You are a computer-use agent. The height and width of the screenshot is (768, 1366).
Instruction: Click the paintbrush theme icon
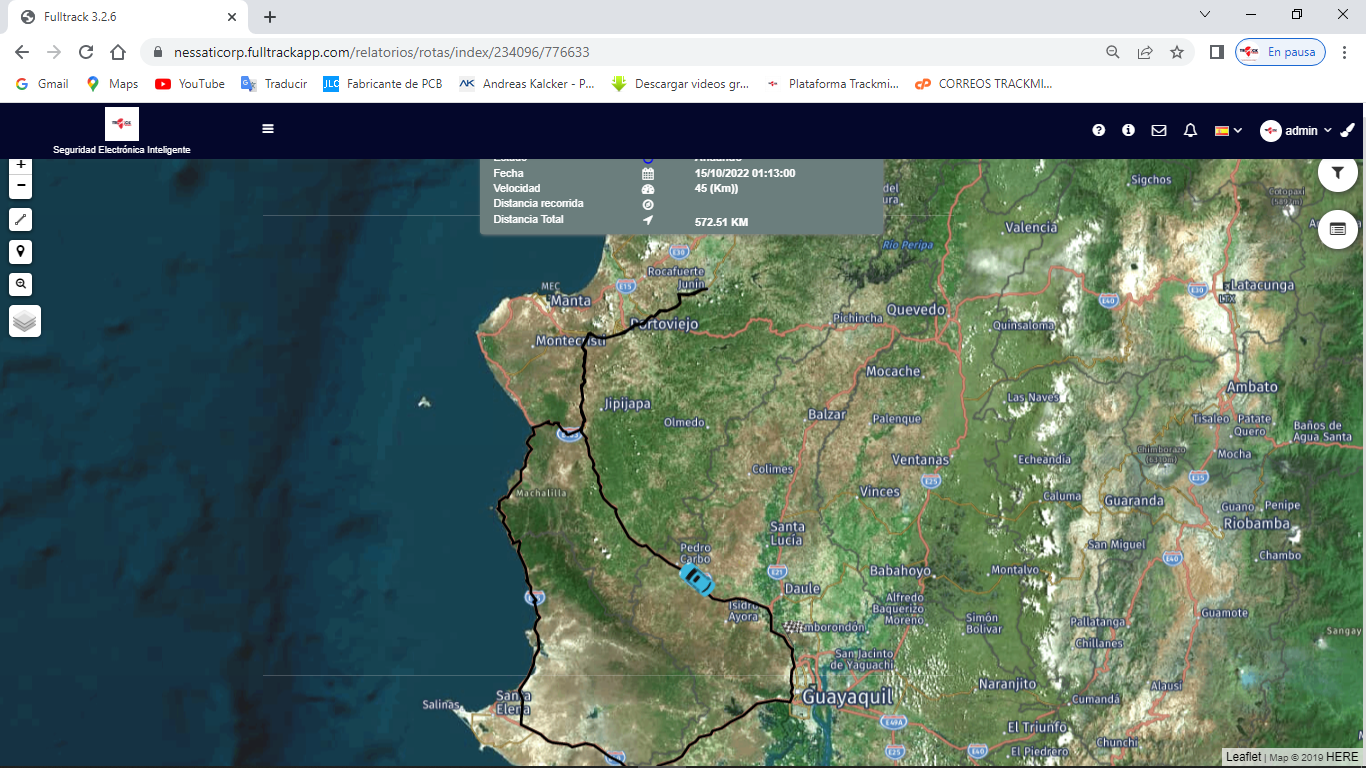[1347, 130]
